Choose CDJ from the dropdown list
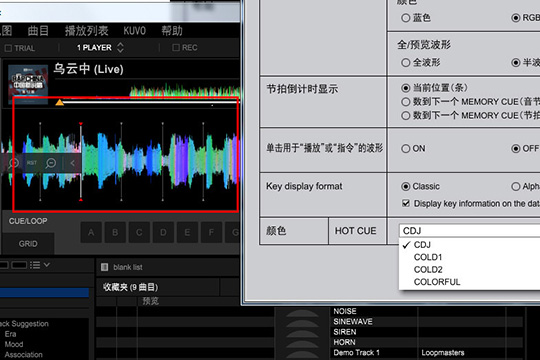The width and height of the screenshot is (540, 360). click(469, 245)
